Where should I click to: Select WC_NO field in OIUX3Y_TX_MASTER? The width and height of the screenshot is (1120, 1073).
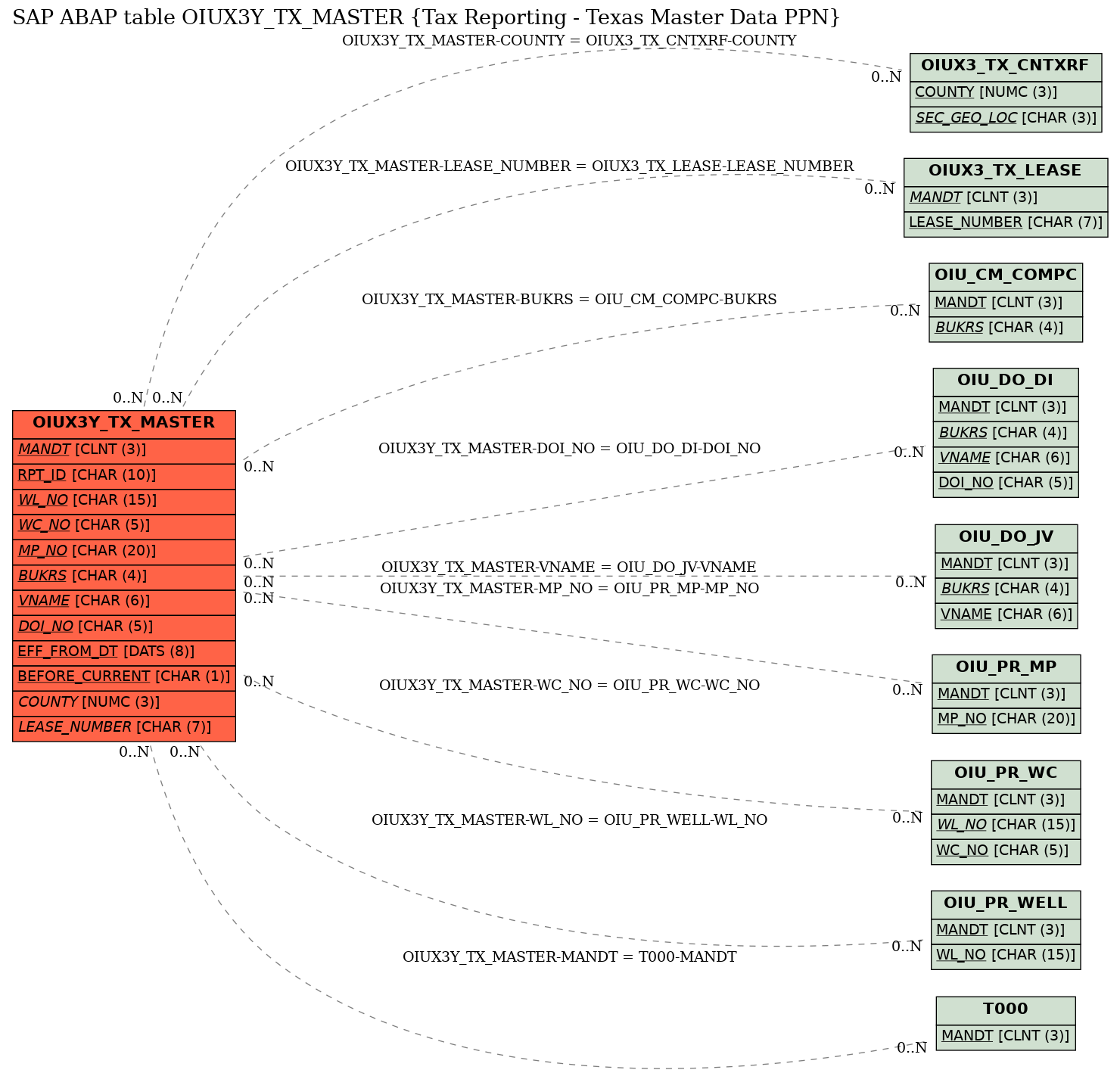coord(124,526)
